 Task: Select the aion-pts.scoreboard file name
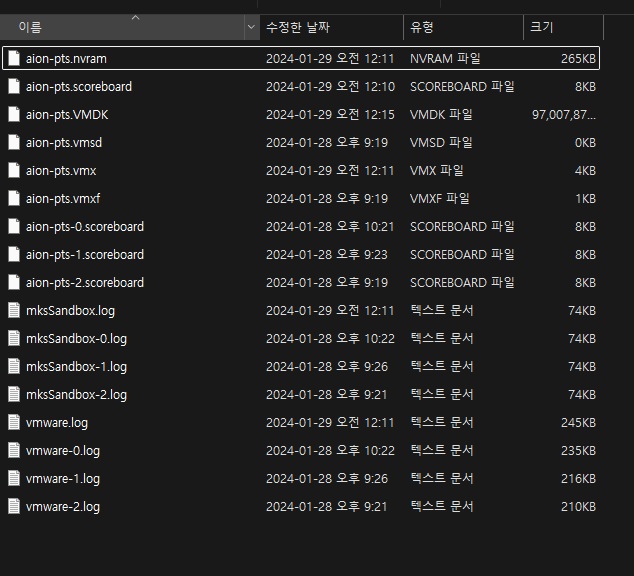coord(79,86)
